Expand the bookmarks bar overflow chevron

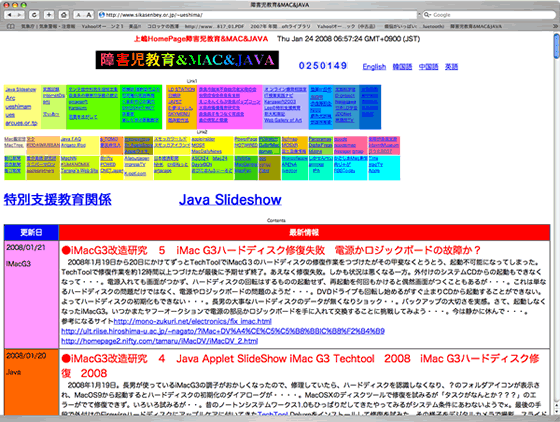555,26
